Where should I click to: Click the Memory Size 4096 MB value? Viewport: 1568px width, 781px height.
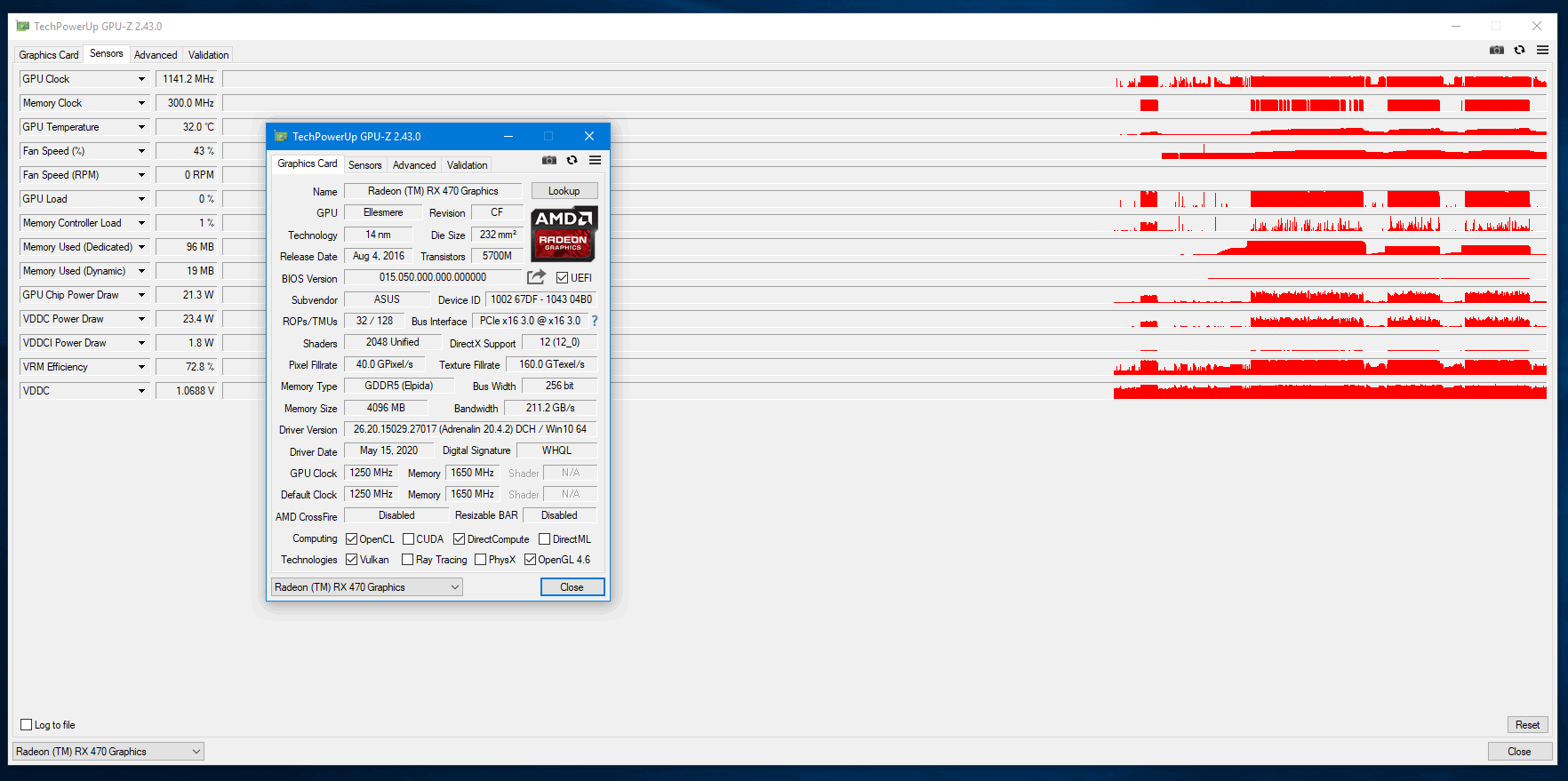pos(386,408)
